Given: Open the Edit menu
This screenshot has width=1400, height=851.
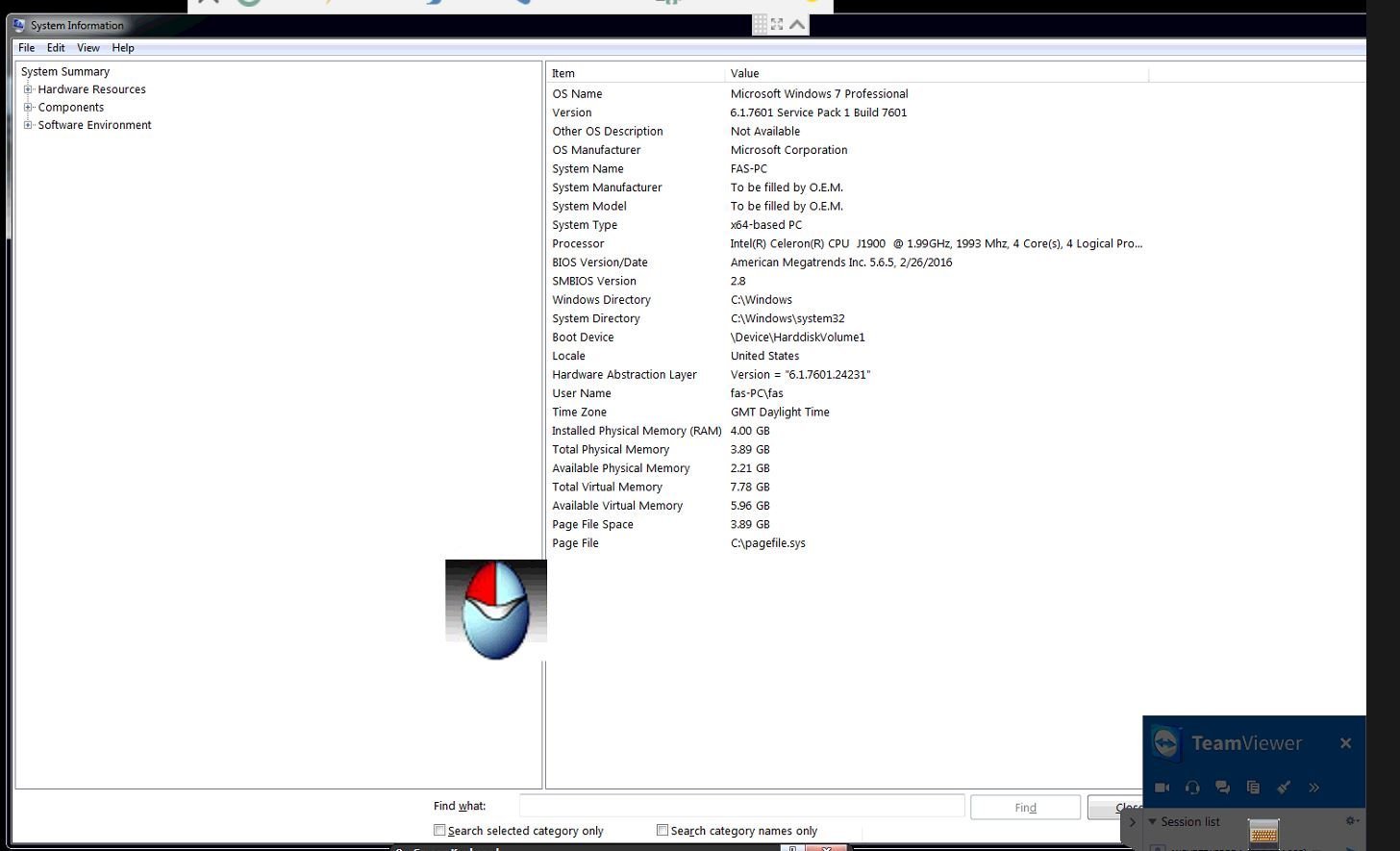Looking at the screenshot, I should (56, 47).
